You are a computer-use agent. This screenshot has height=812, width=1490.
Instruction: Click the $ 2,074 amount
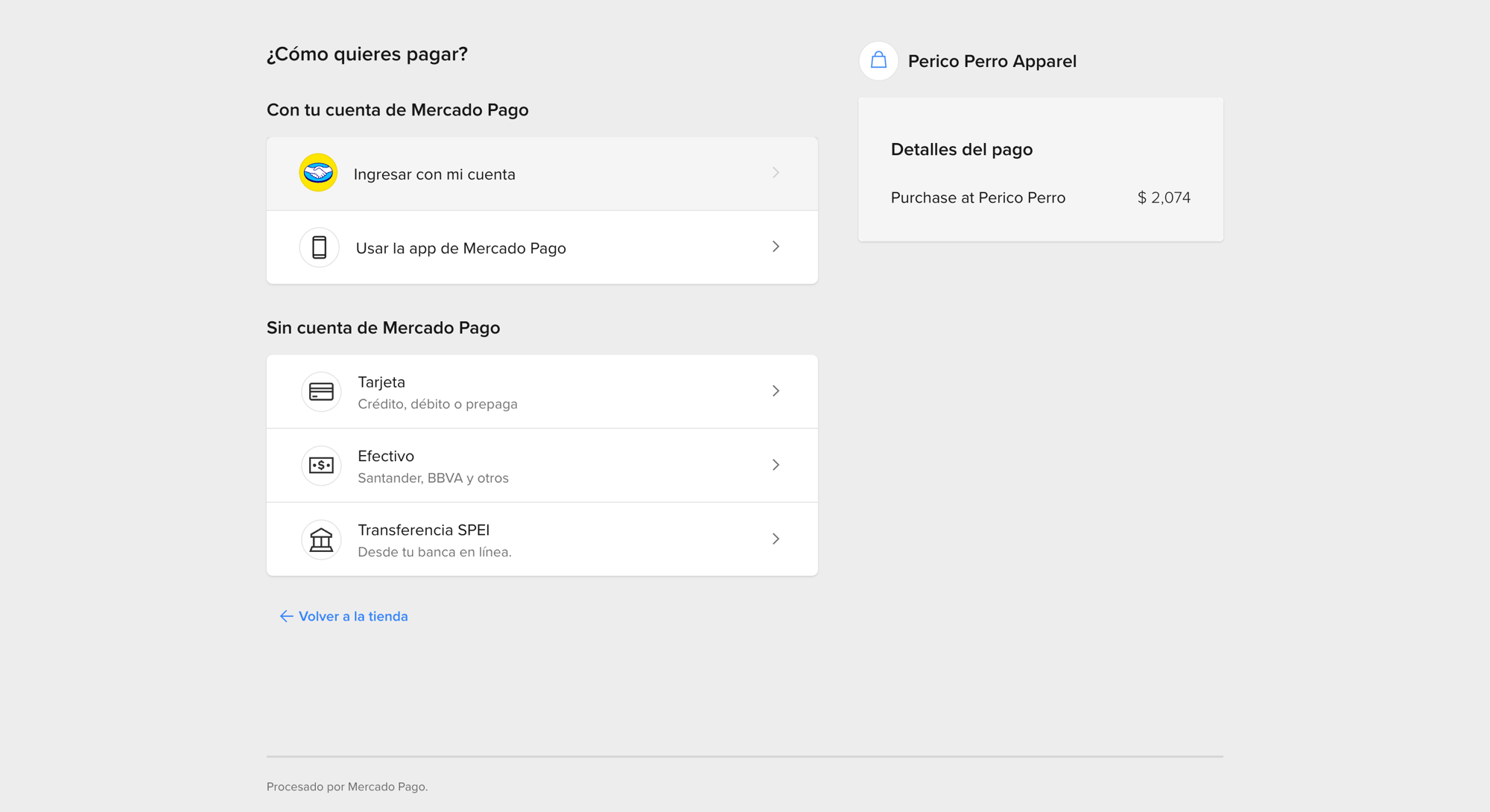pos(1164,197)
